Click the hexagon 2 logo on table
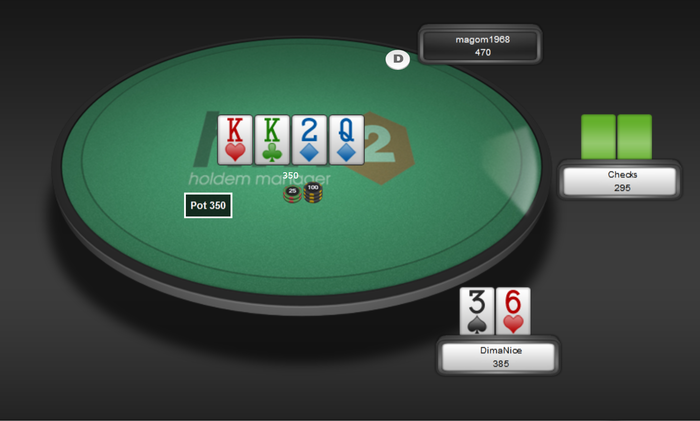Image resolution: width=700 pixels, height=421 pixels. pyautogui.click(x=381, y=147)
